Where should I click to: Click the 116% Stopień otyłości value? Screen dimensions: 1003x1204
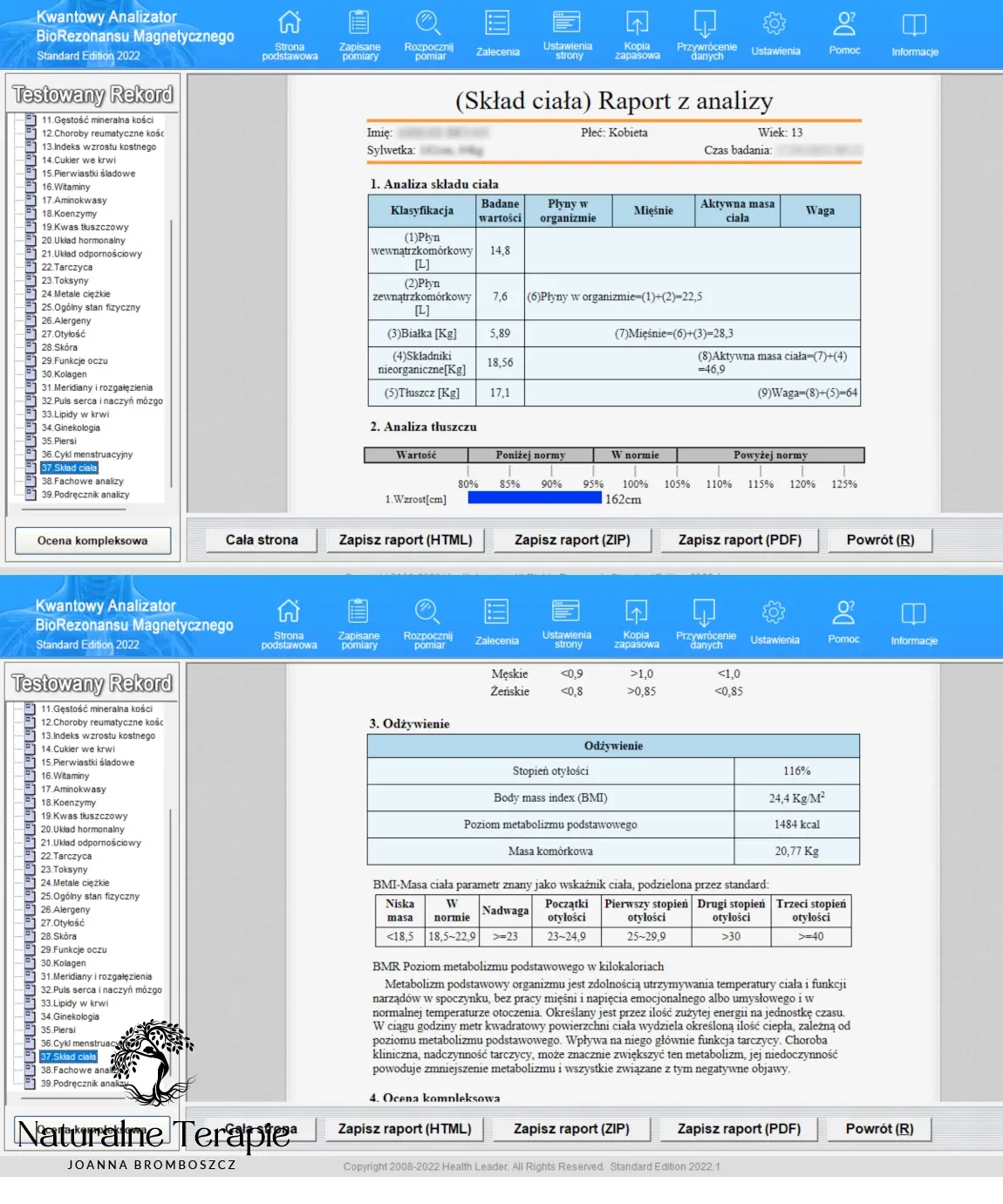[796, 771]
